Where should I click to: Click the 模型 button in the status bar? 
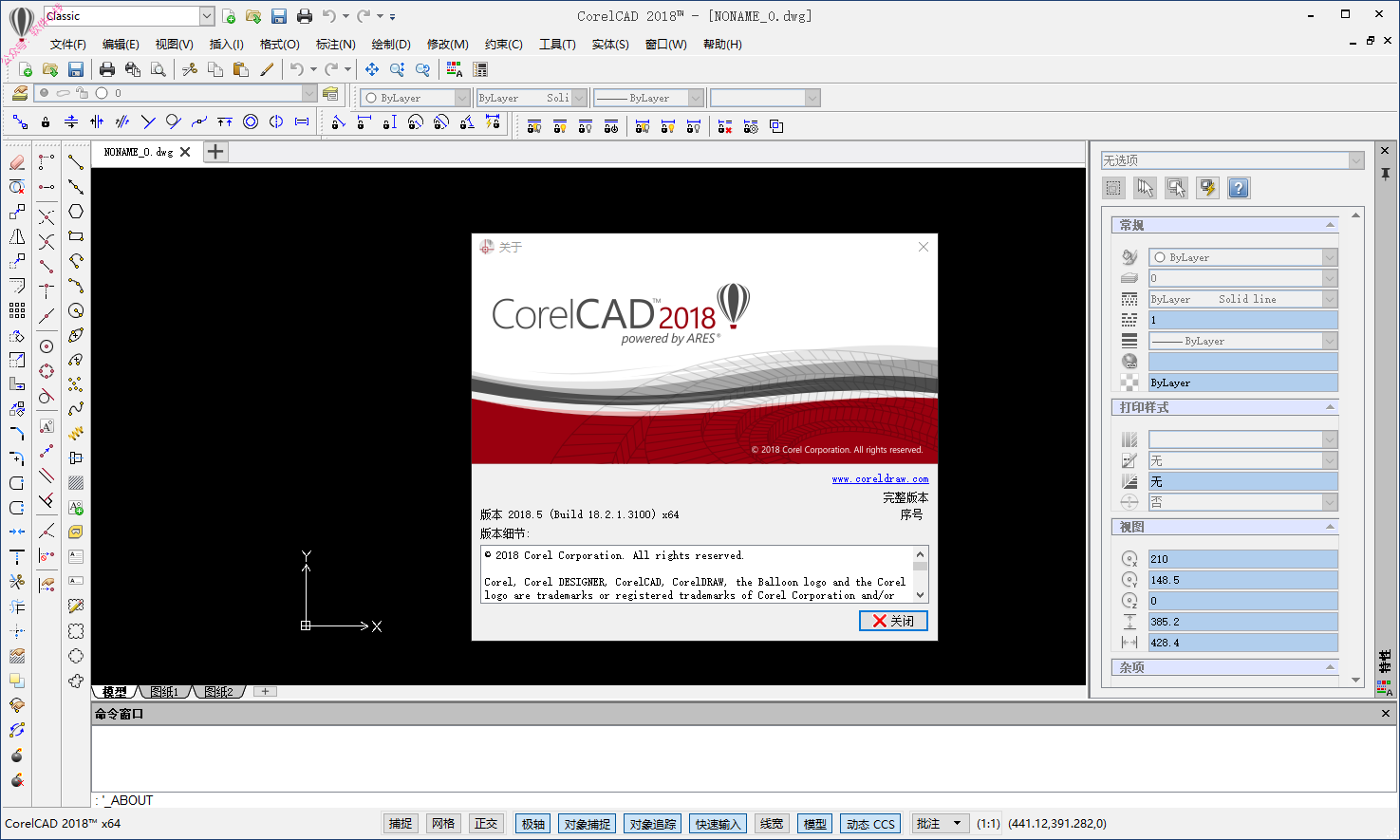click(815, 824)
